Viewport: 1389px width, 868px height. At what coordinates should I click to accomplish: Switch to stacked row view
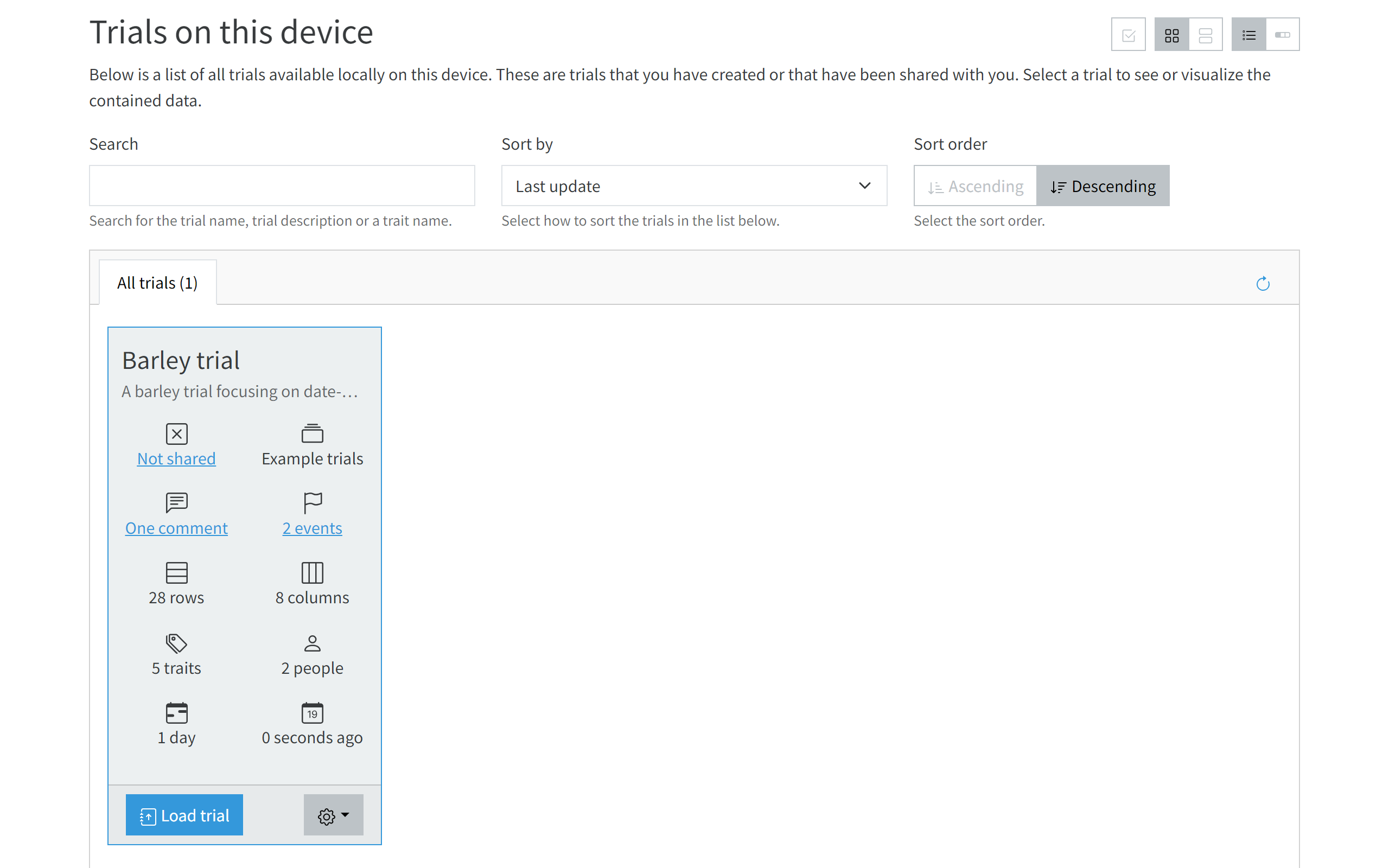(x=1205, y=35)
